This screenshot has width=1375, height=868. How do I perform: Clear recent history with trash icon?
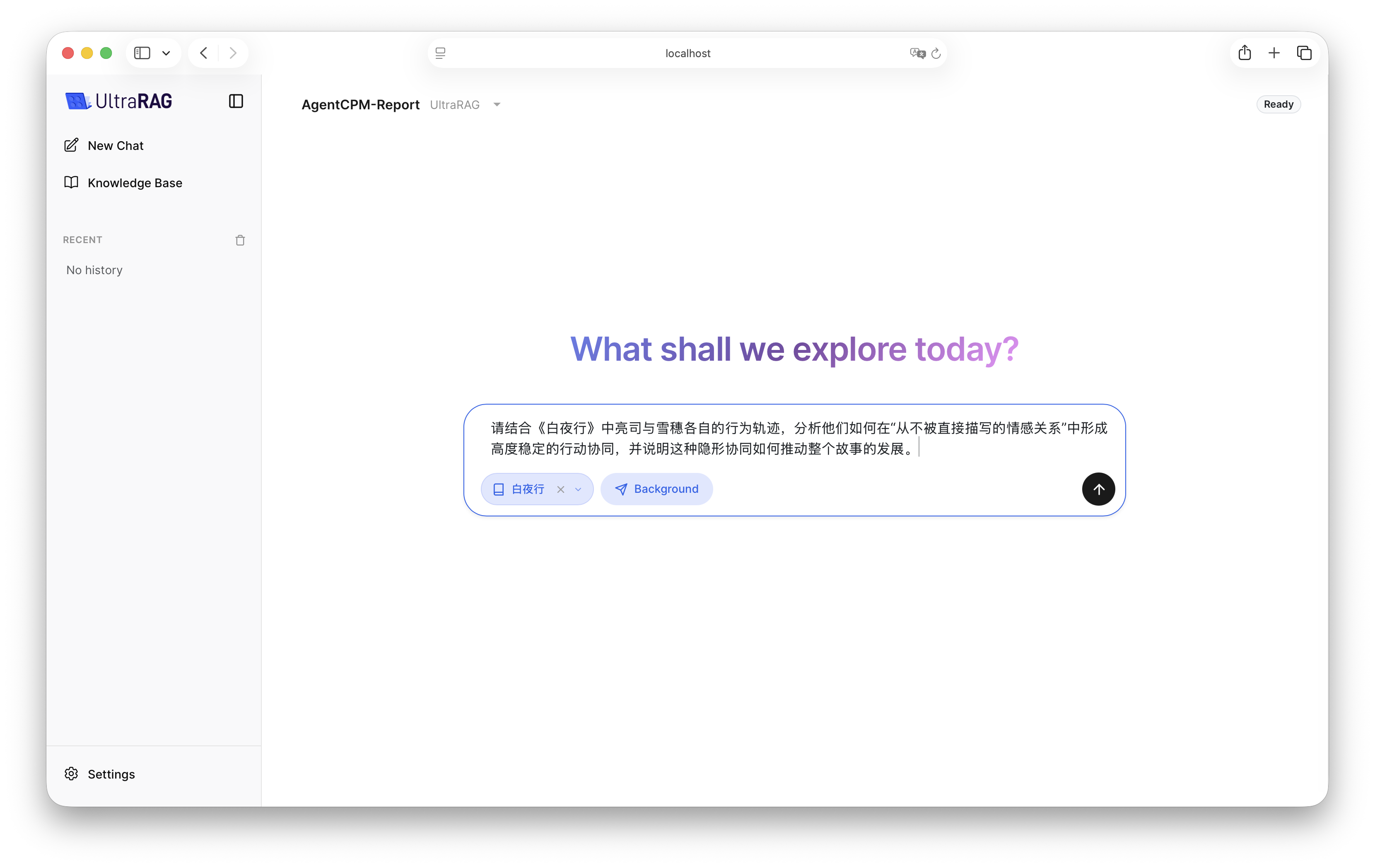[x=240, y=241]
